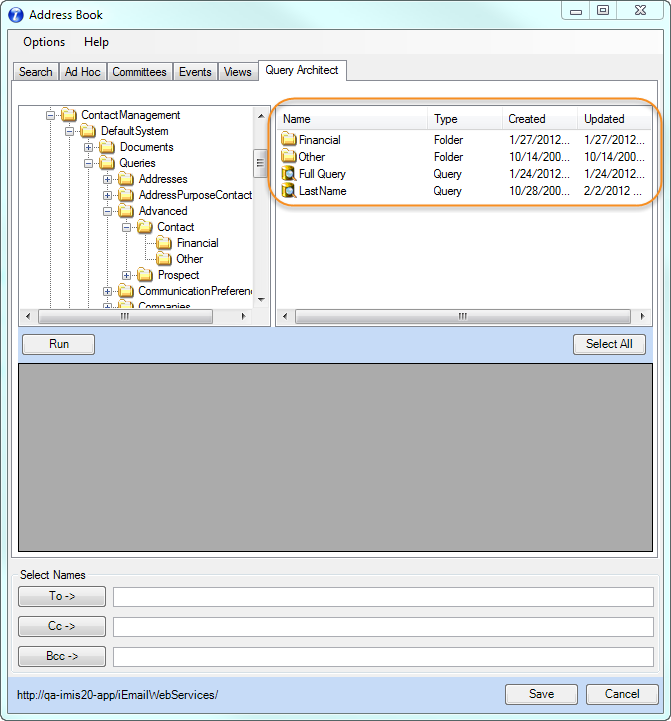Select the Other folder icon in list
671x721 pixels.
(x=289, y=157)
